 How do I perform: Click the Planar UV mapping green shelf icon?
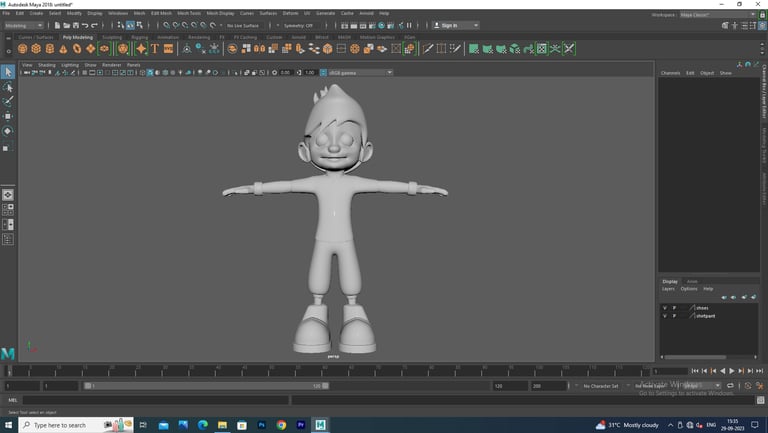[474, 48]
